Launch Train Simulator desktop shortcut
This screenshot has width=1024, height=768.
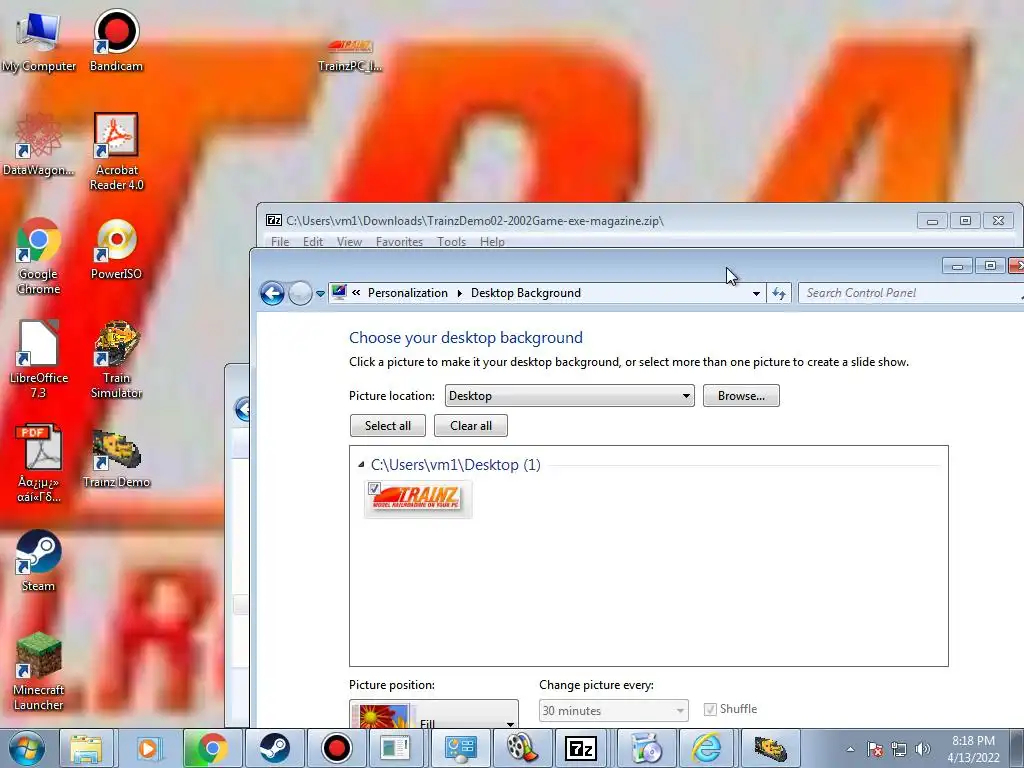[116, 359]
